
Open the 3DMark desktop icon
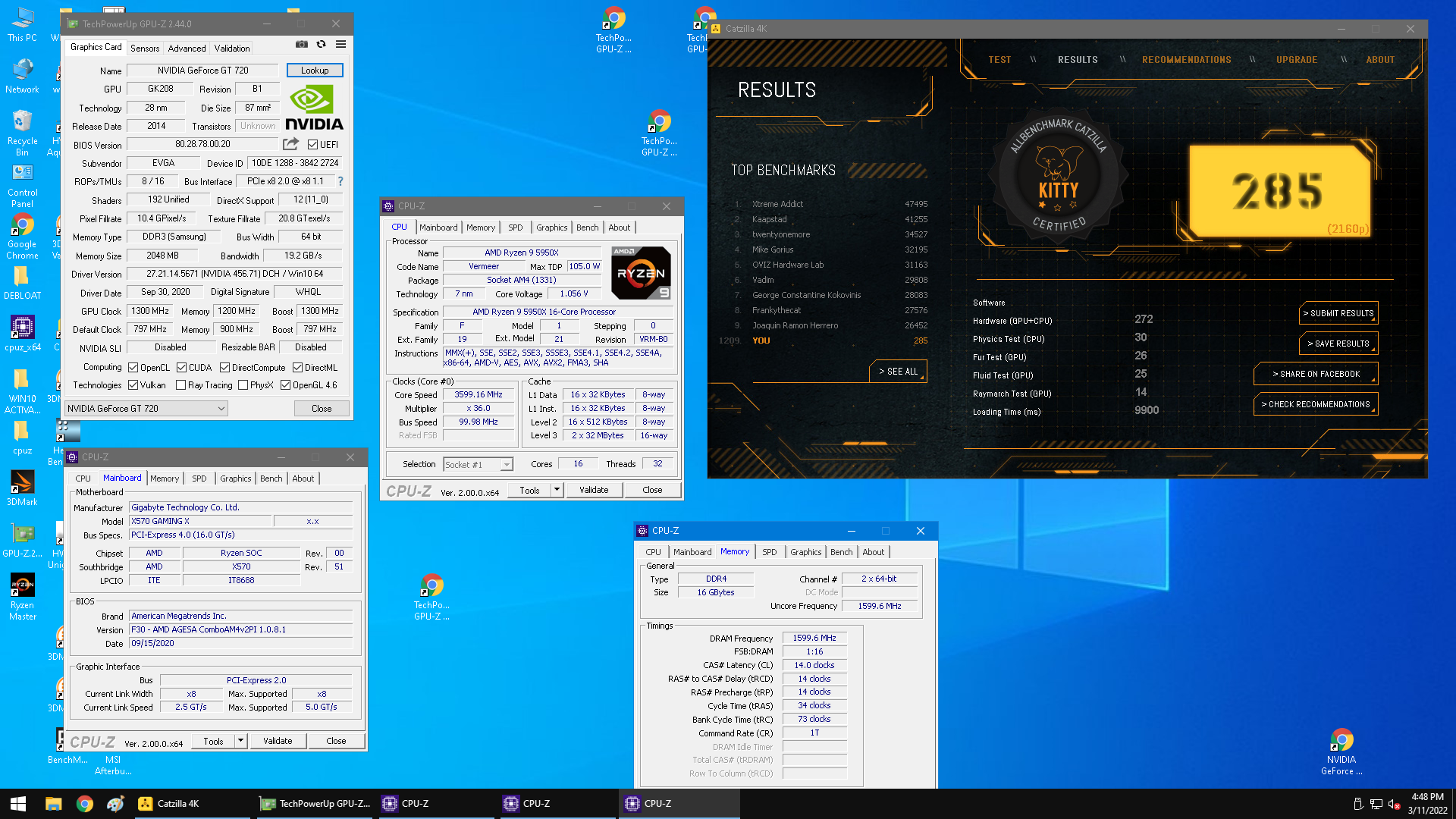pos(22,488)
